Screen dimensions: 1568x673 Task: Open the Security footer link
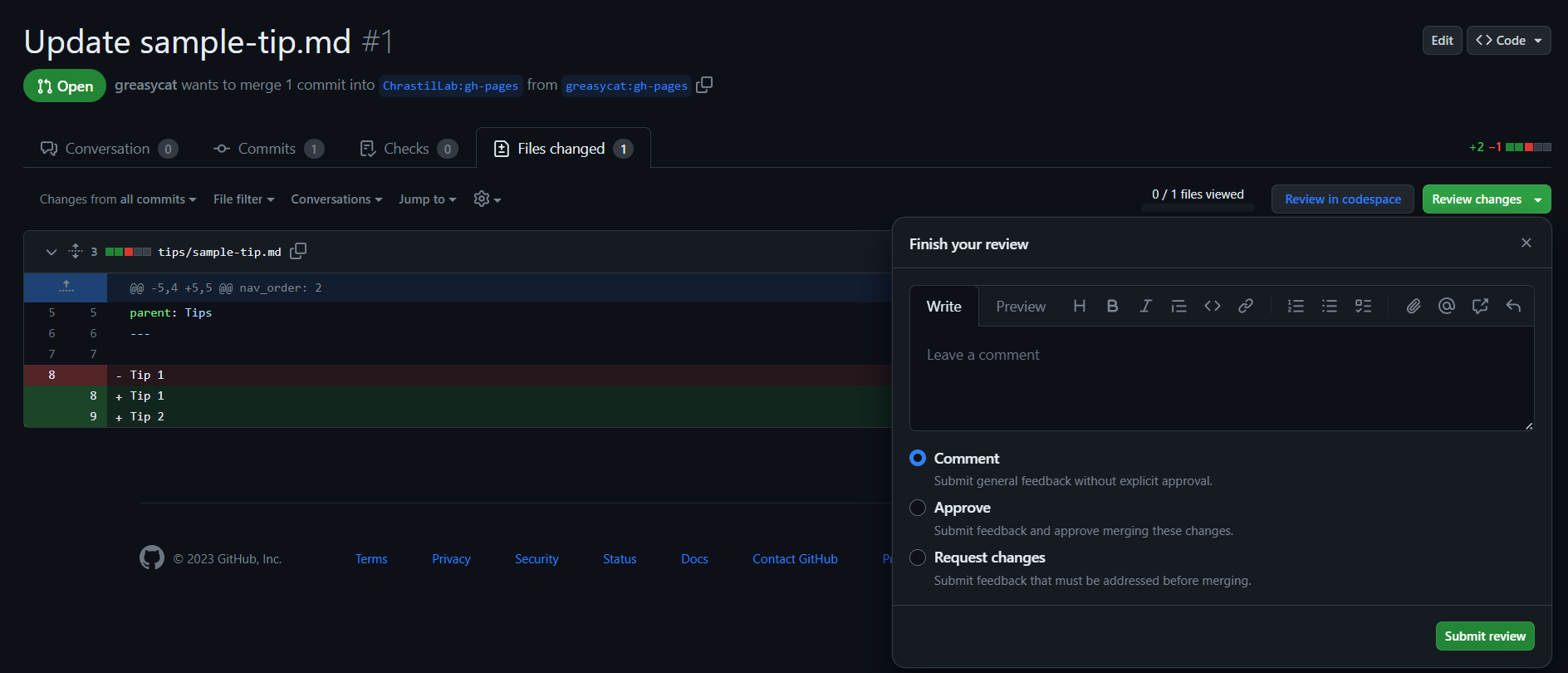537,558
